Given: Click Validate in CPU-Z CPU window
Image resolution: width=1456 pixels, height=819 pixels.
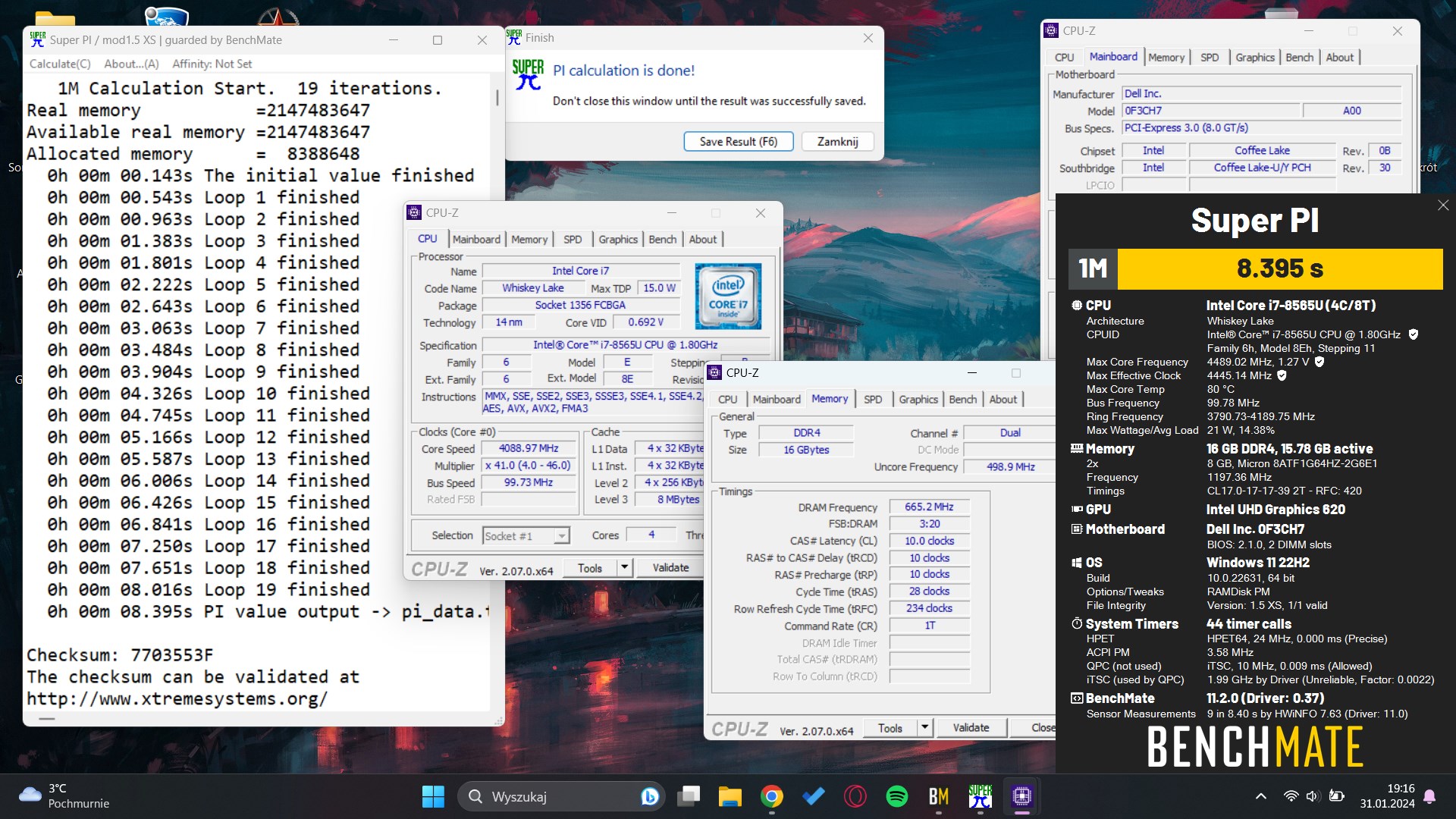Looking at the screenshot, I should (x=671, y=567).
